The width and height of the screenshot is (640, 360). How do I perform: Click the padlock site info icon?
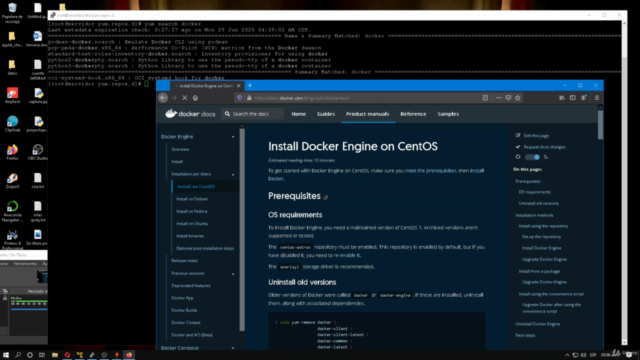pos(249,98)
